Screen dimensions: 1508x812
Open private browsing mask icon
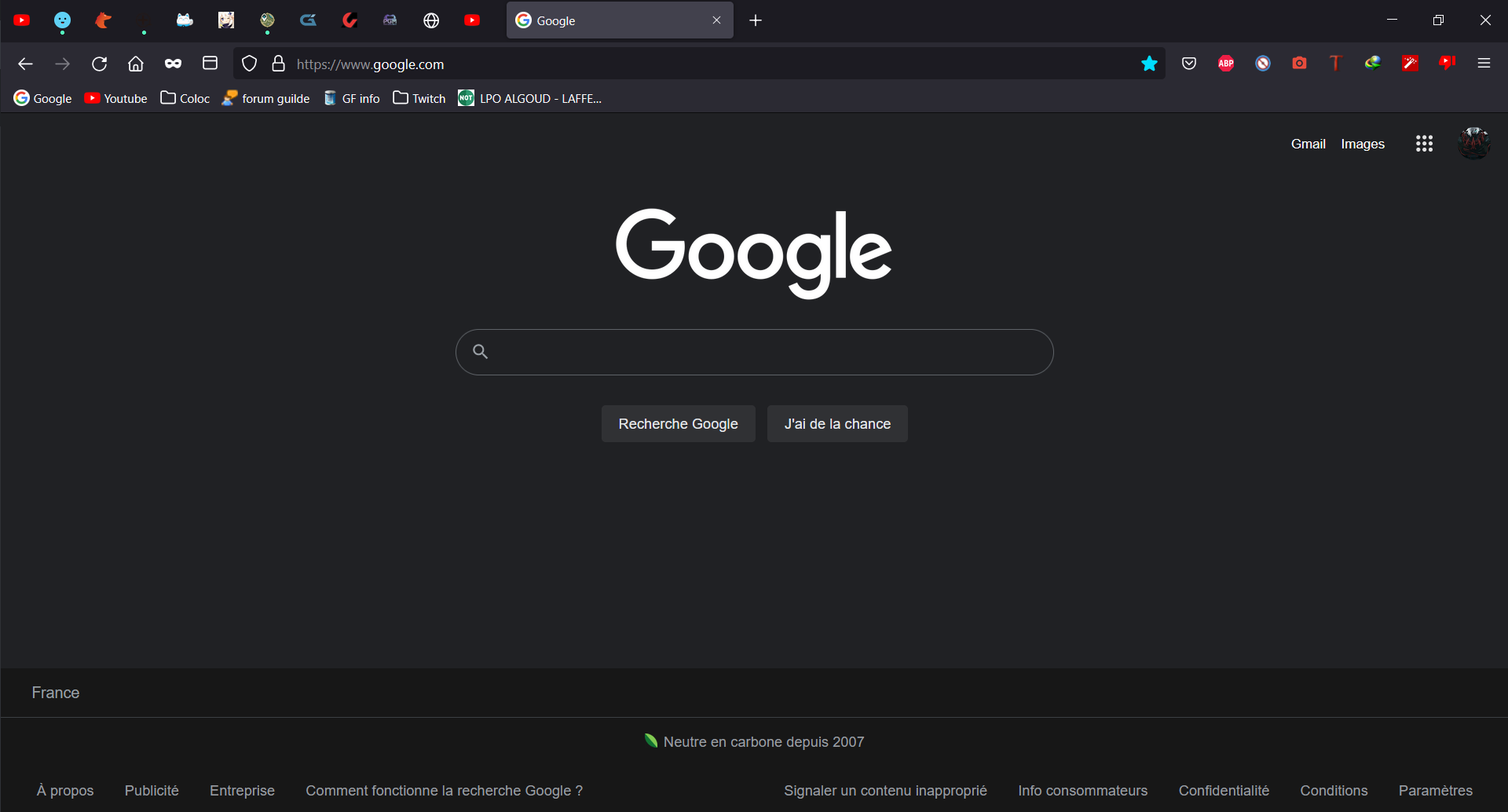point(173,64)
